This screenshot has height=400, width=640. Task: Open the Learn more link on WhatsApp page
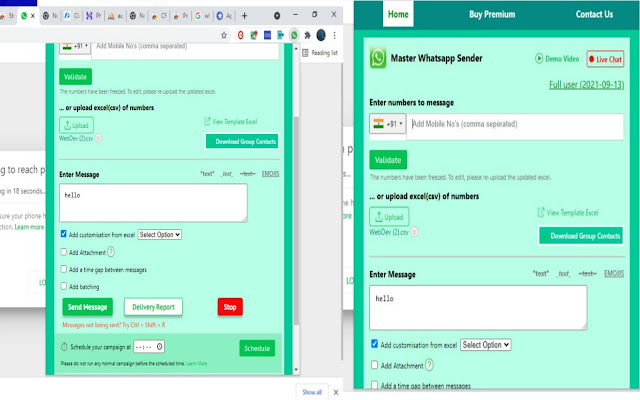(x=29, y=227)
